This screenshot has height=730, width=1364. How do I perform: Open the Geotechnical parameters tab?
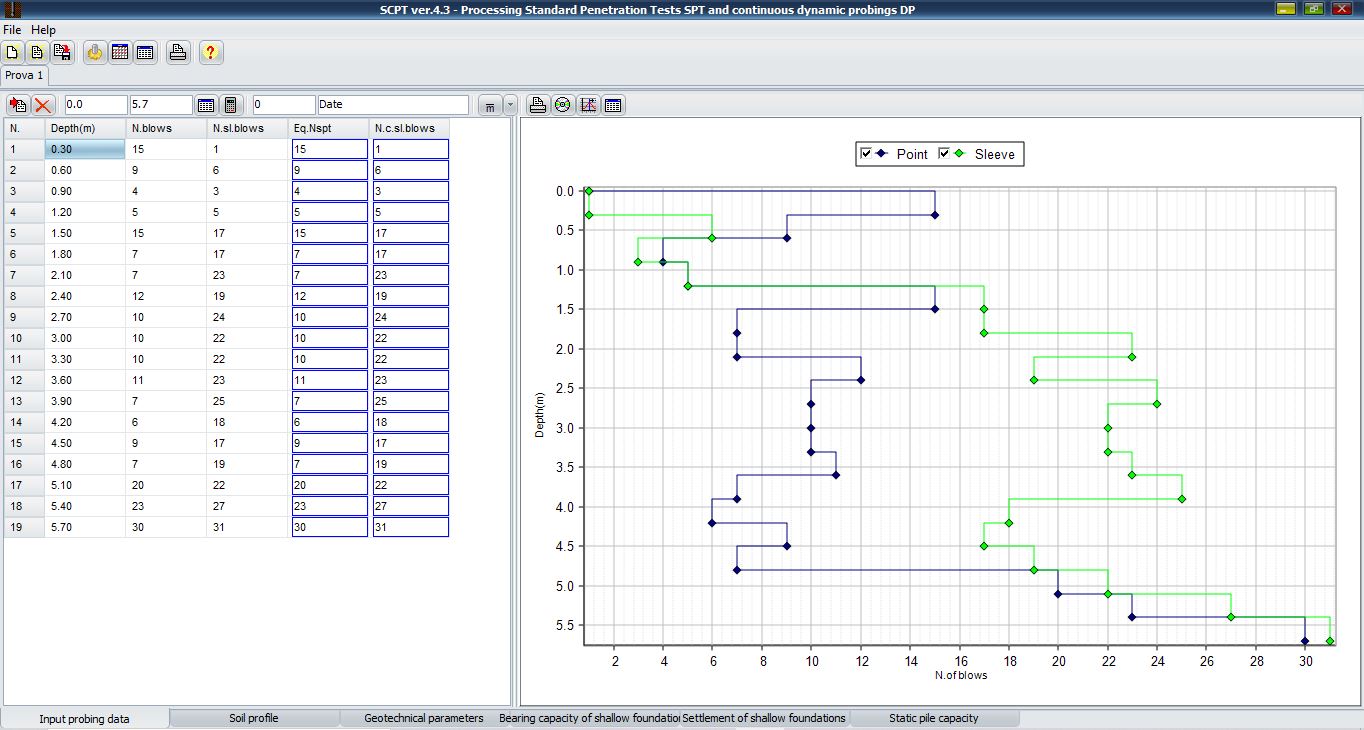pyautogui.click(x=423, y=718)
